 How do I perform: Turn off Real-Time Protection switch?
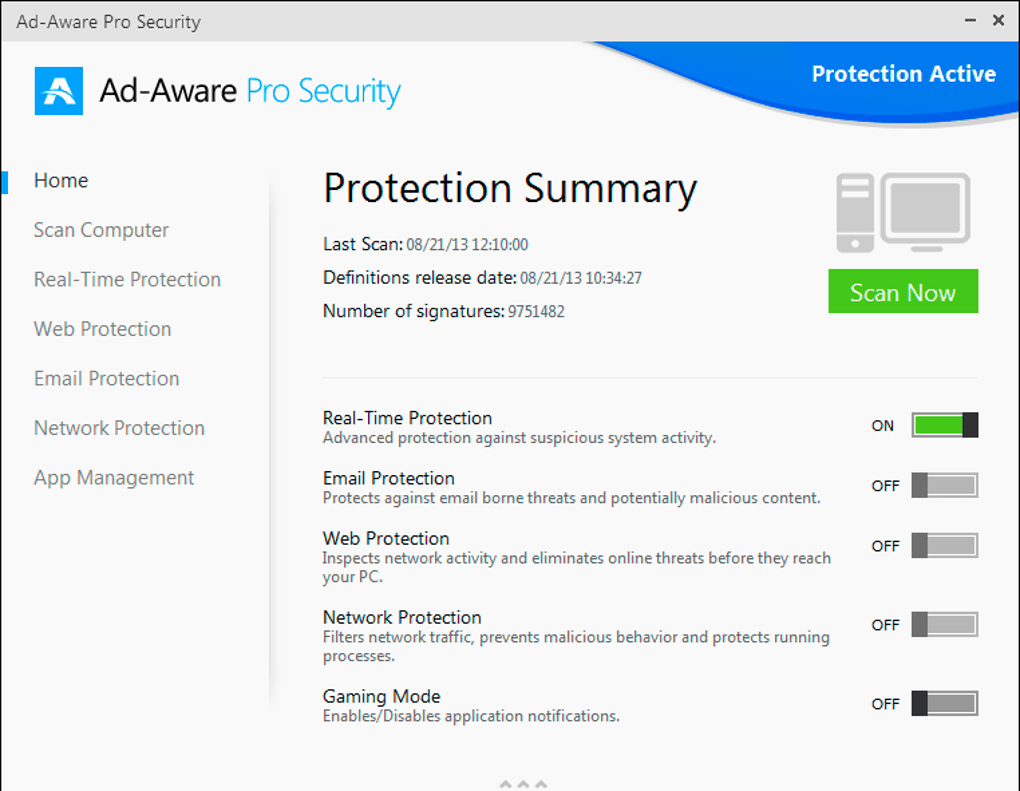pyautogui.click(x=944, y=425)
